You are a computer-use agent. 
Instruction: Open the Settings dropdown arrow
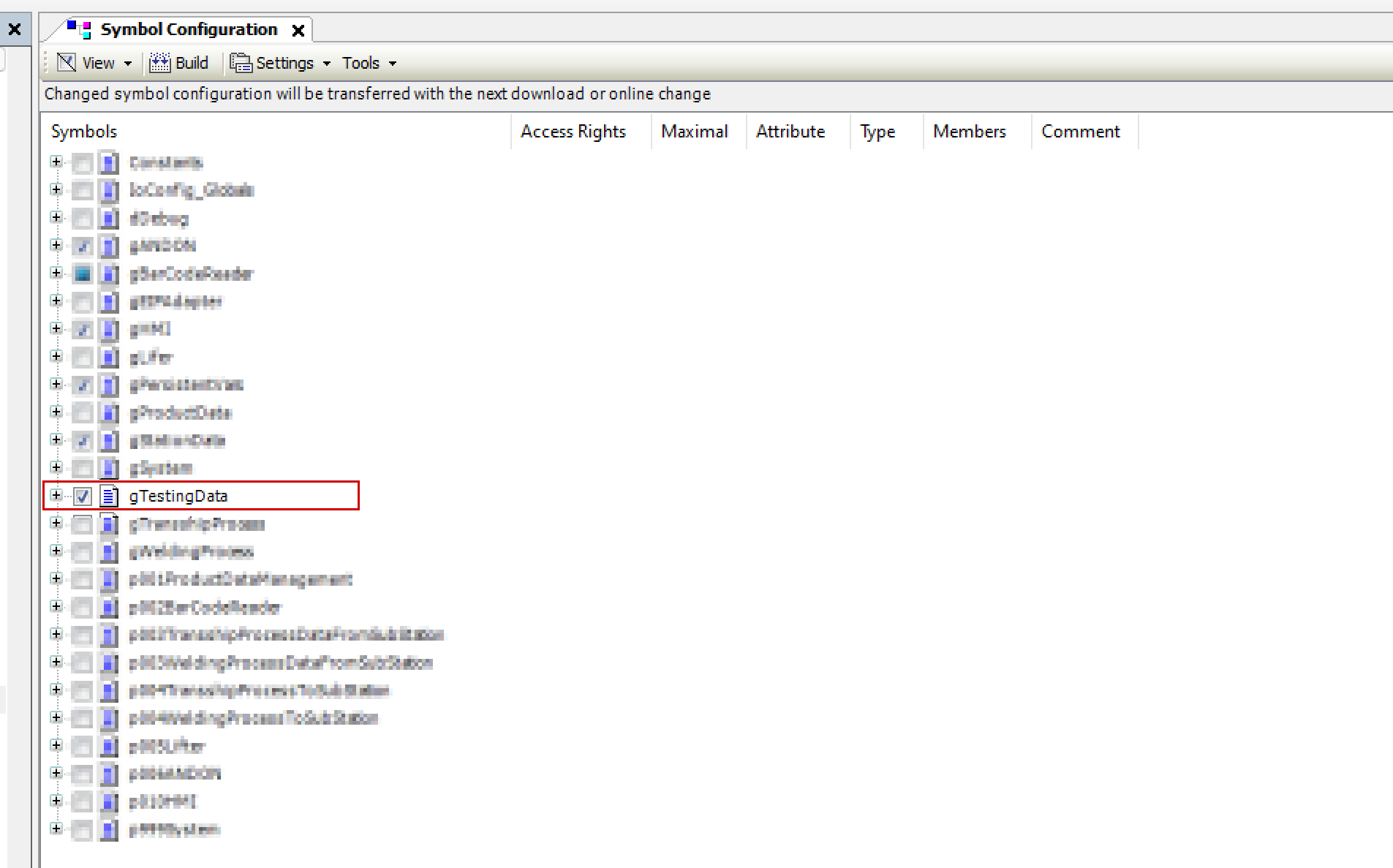click(327, 64)
